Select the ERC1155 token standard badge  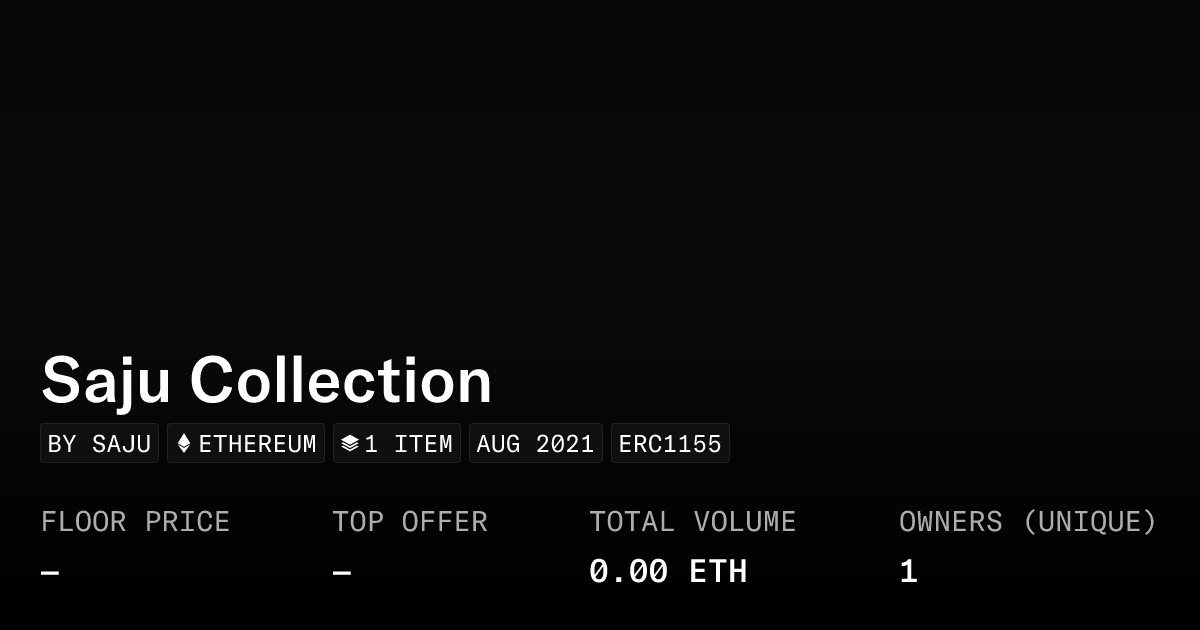coord(670,444)
